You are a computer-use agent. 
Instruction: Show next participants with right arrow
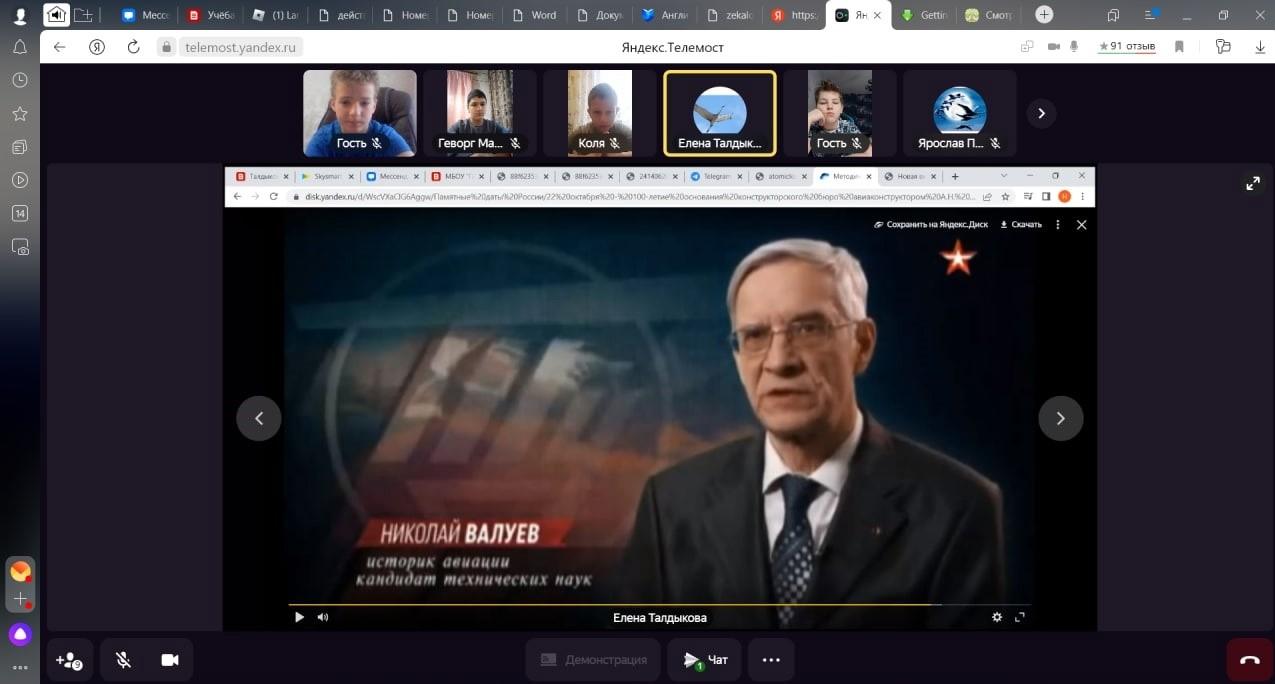pos(1041,114)
